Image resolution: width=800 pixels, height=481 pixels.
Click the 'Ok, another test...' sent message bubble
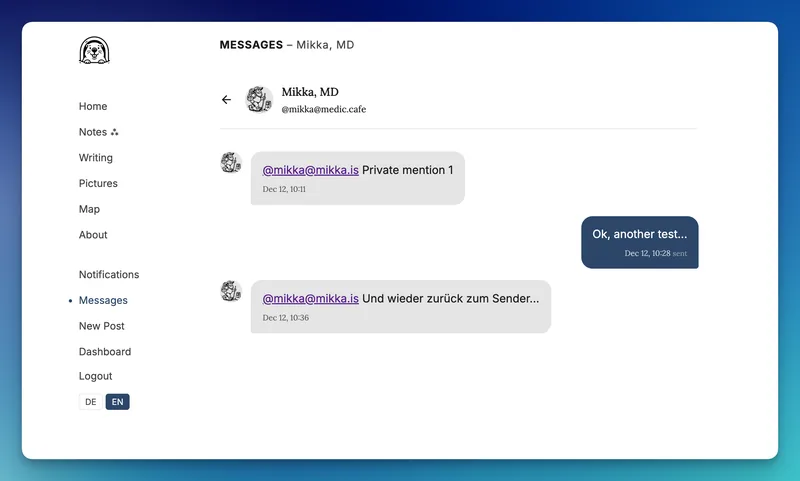(639, 242)
